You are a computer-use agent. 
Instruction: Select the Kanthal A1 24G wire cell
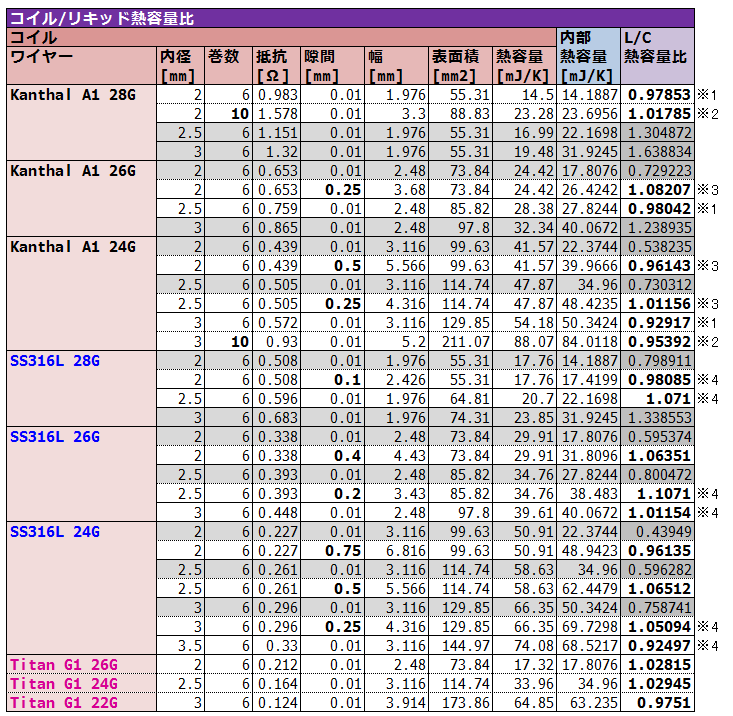coord(81,294)
